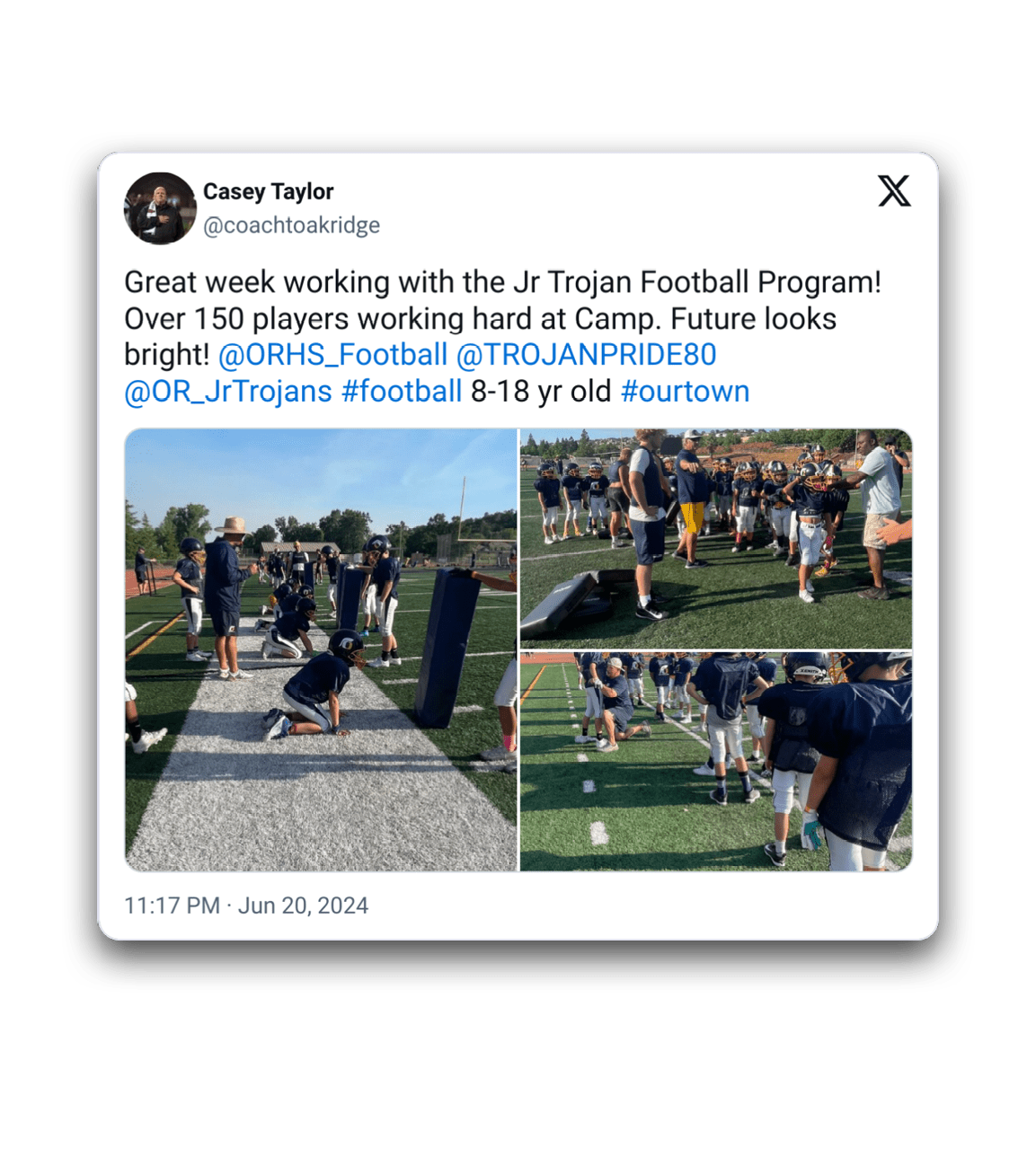Click Casey Taylor's profile avatar
The image size is (1036, 1157).
(160, 208)
